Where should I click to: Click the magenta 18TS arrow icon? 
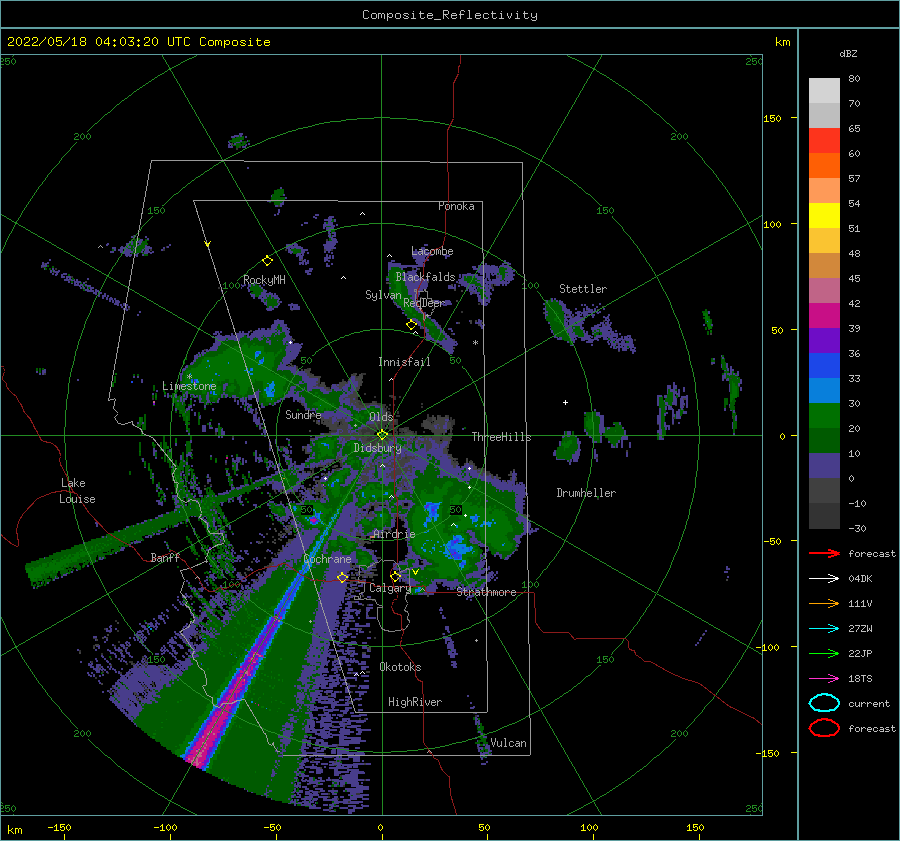point(824,679)
